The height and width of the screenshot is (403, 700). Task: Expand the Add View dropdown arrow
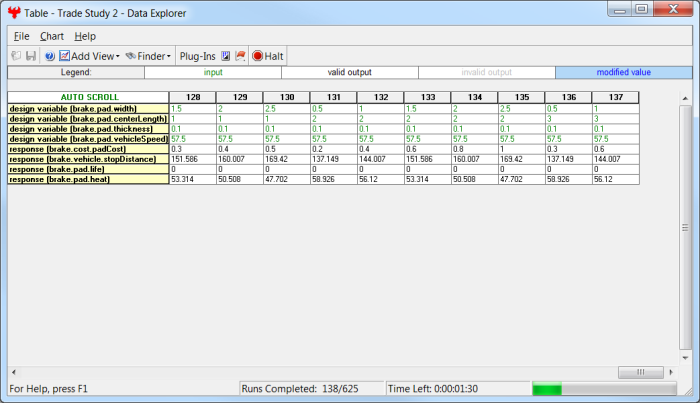(x=117, y=56)
